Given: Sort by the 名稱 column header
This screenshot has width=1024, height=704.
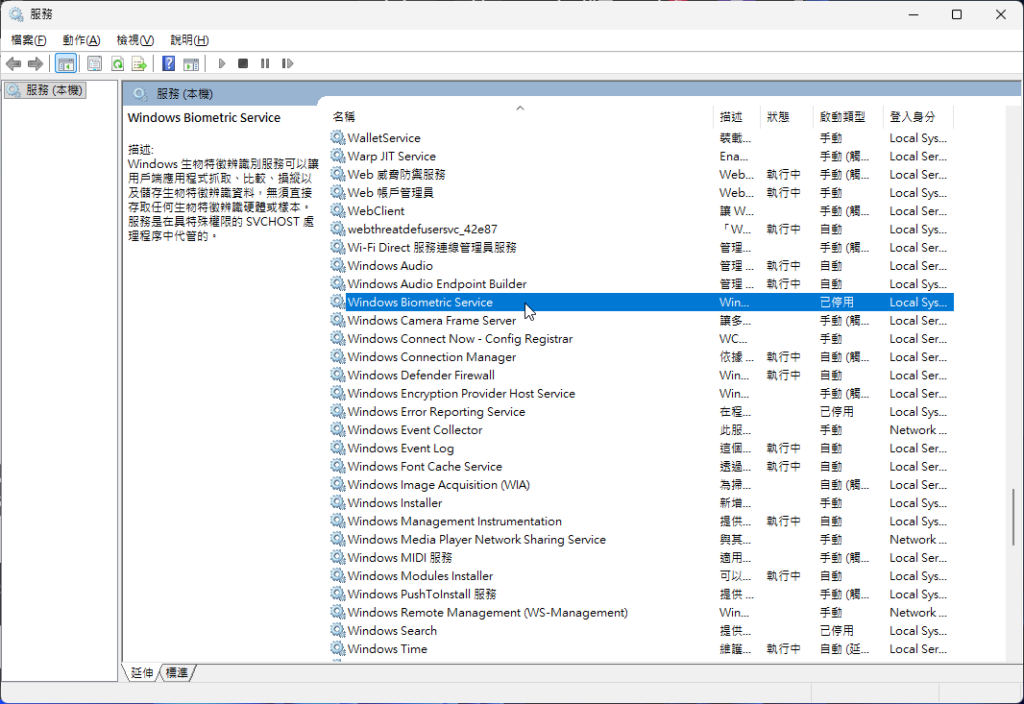Looking at the screenshot, I should click(x=344, y=117).
